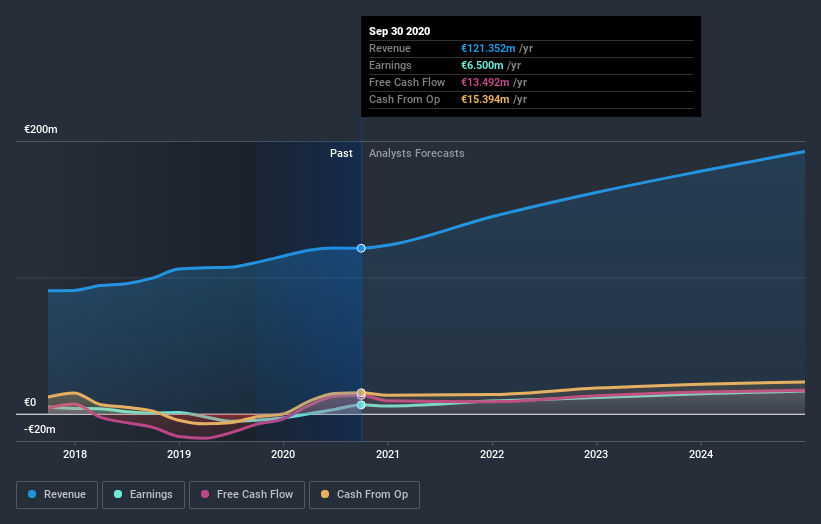This screenshot has height=524, width=821.
Task: Select the 2024 x-axis label
Action: pyautogui.click(x=701, y=454)
